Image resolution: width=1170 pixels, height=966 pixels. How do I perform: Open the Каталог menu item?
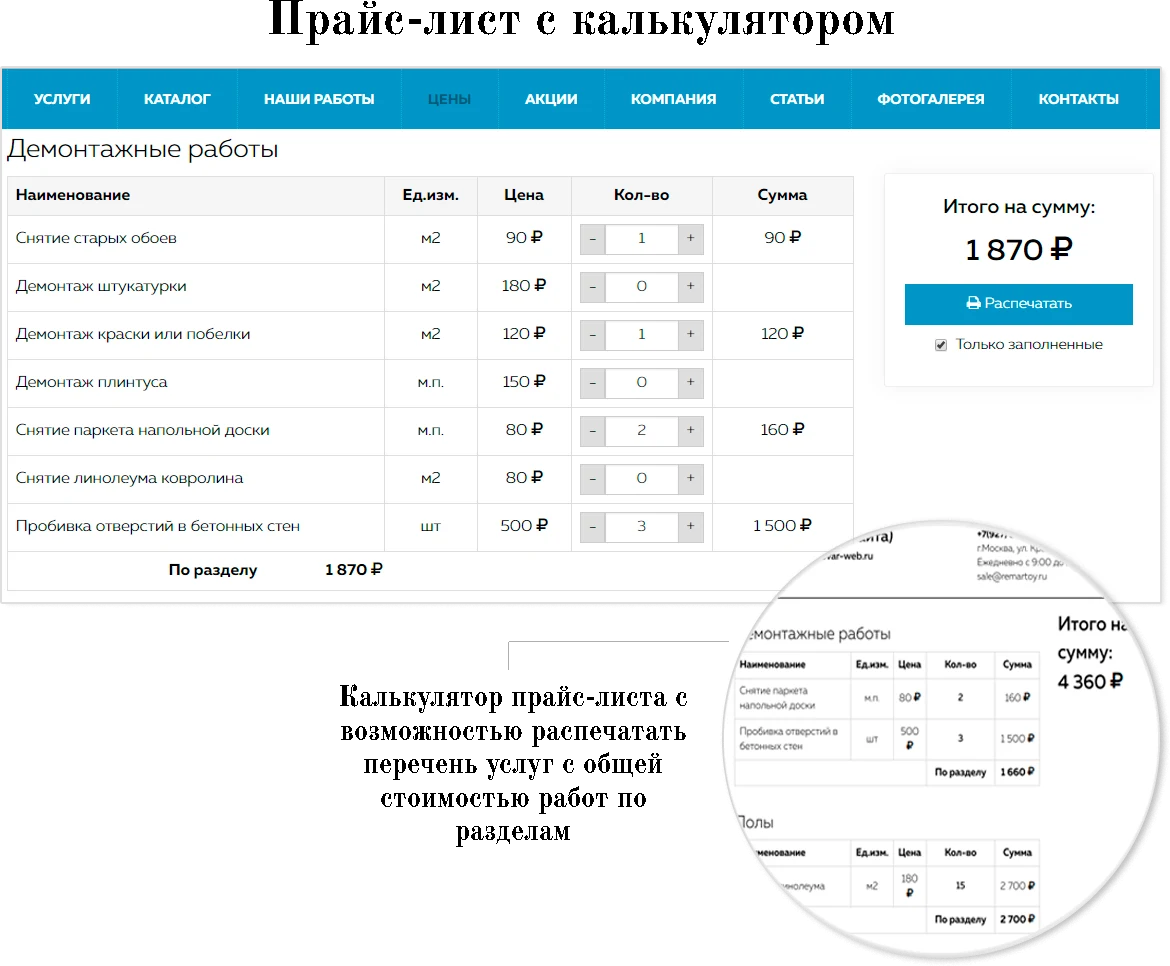click(x=177, y=99)
